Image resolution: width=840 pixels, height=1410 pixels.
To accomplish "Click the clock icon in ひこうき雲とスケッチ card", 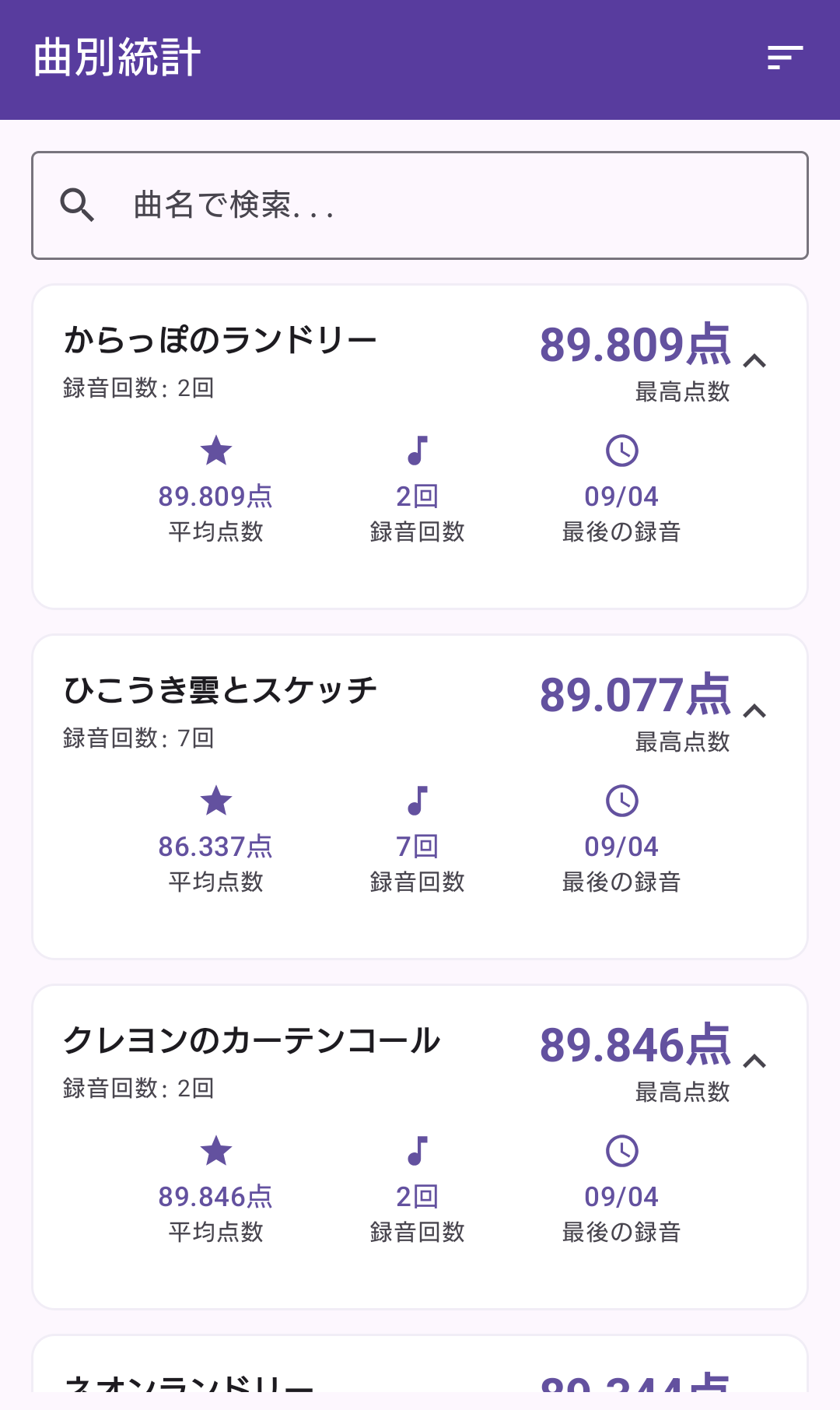I will click(x=622, y=801).
